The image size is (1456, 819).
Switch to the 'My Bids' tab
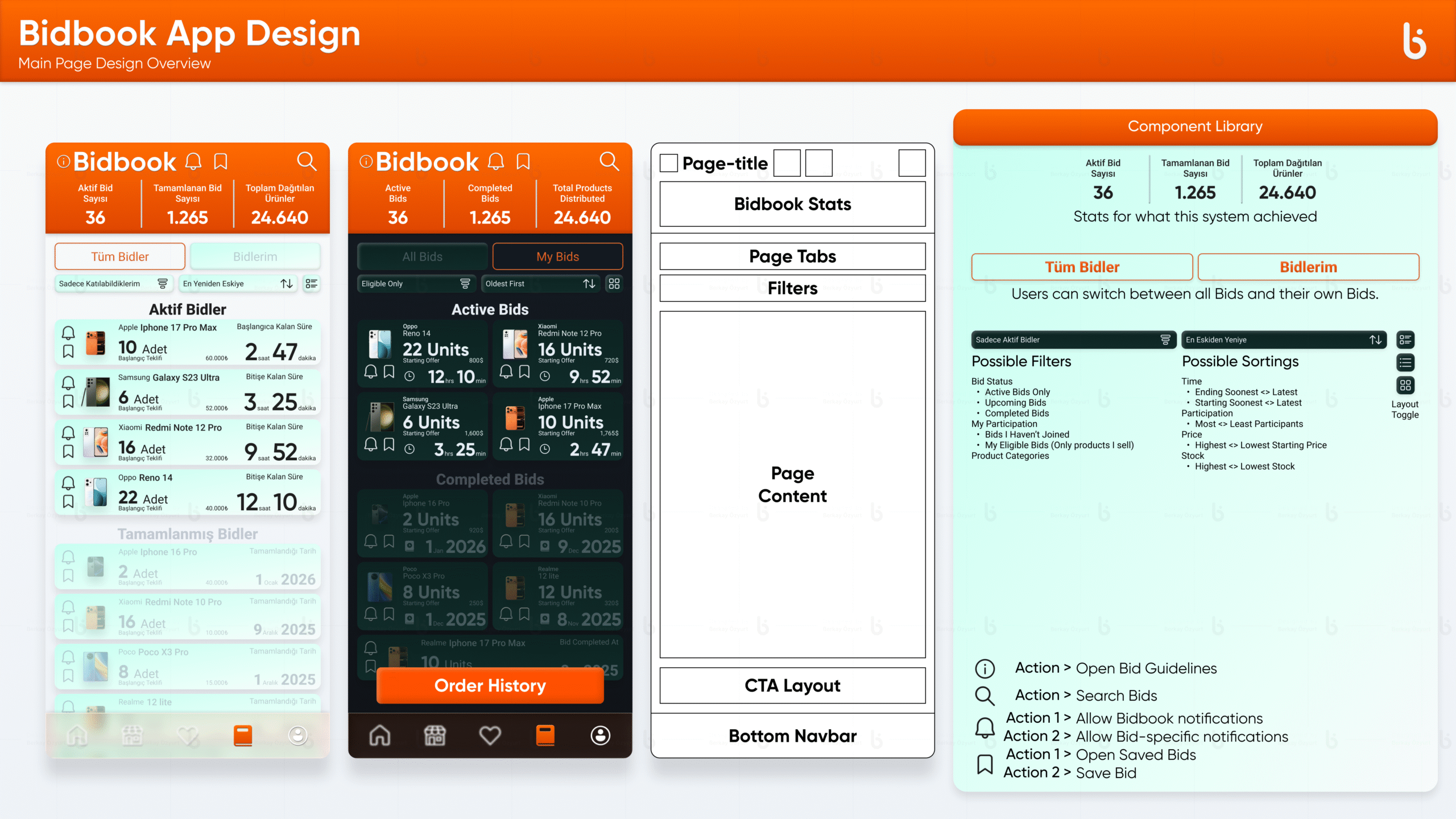(557, 256)
